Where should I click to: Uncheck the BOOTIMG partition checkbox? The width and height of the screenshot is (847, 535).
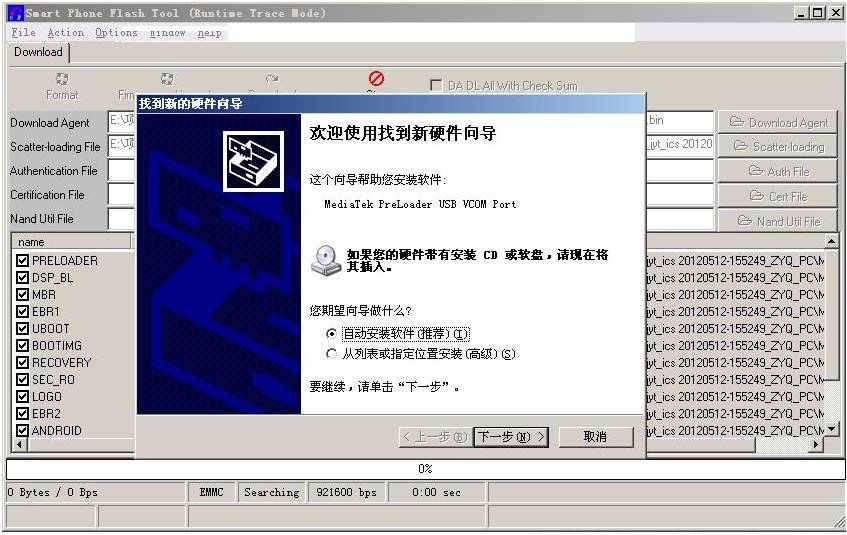click(22, 345)
